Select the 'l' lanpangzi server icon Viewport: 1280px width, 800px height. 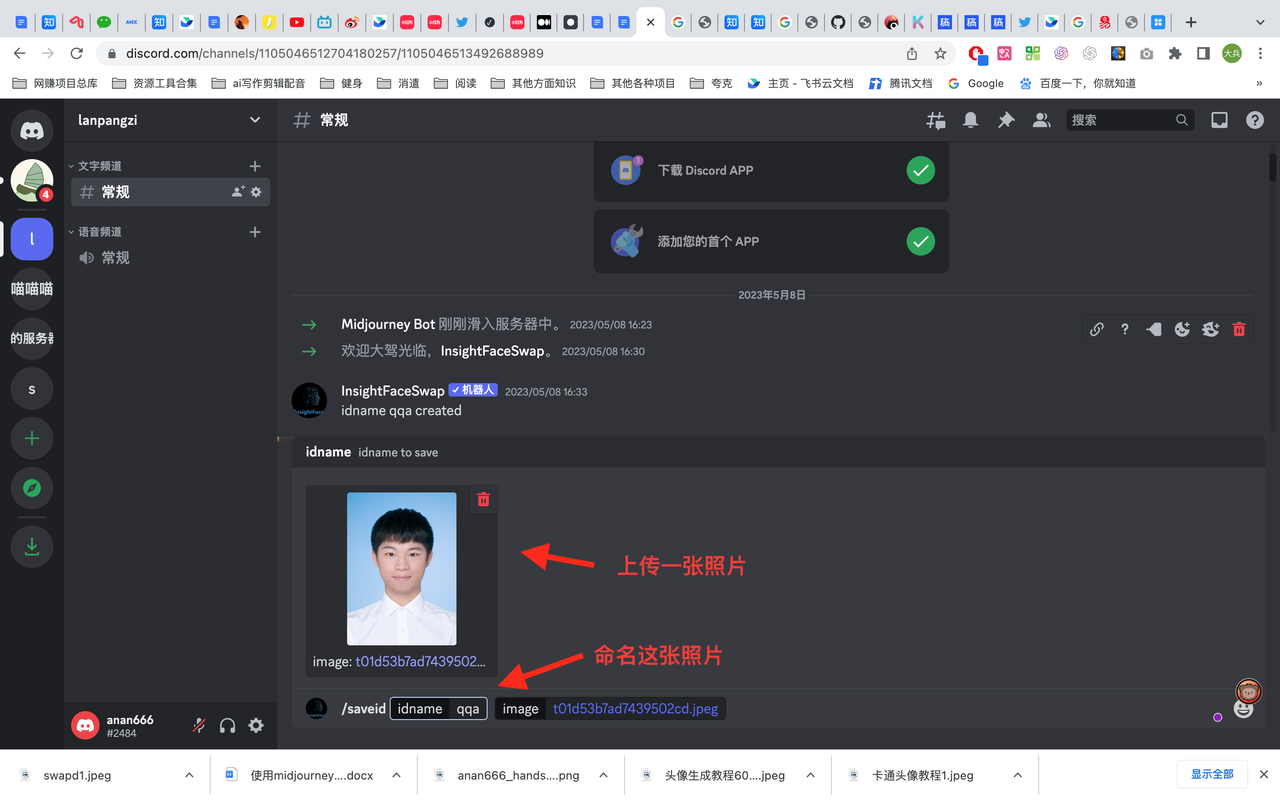(x=32, y=239)
